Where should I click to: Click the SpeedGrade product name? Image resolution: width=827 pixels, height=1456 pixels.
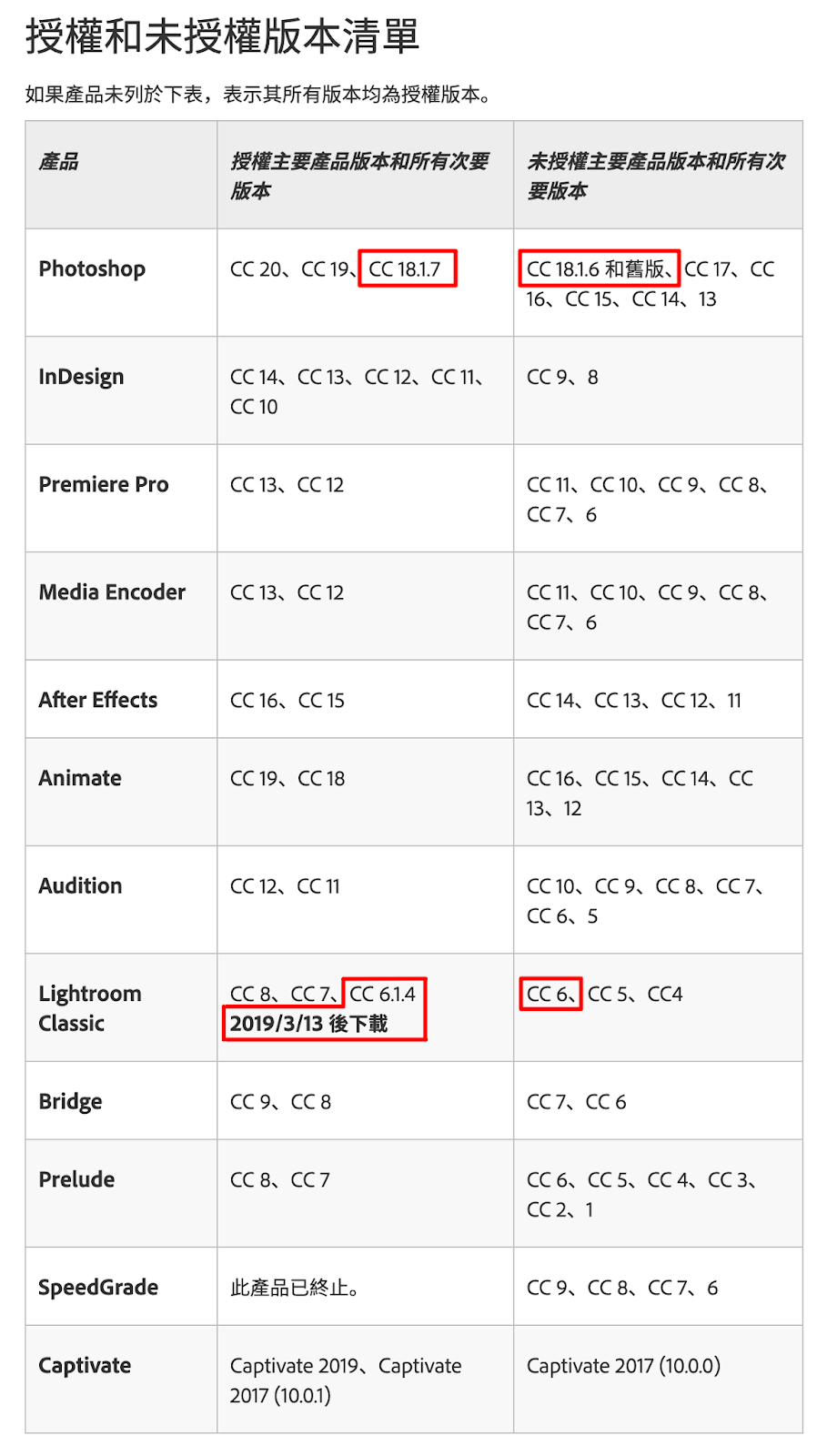[98, 1288]
